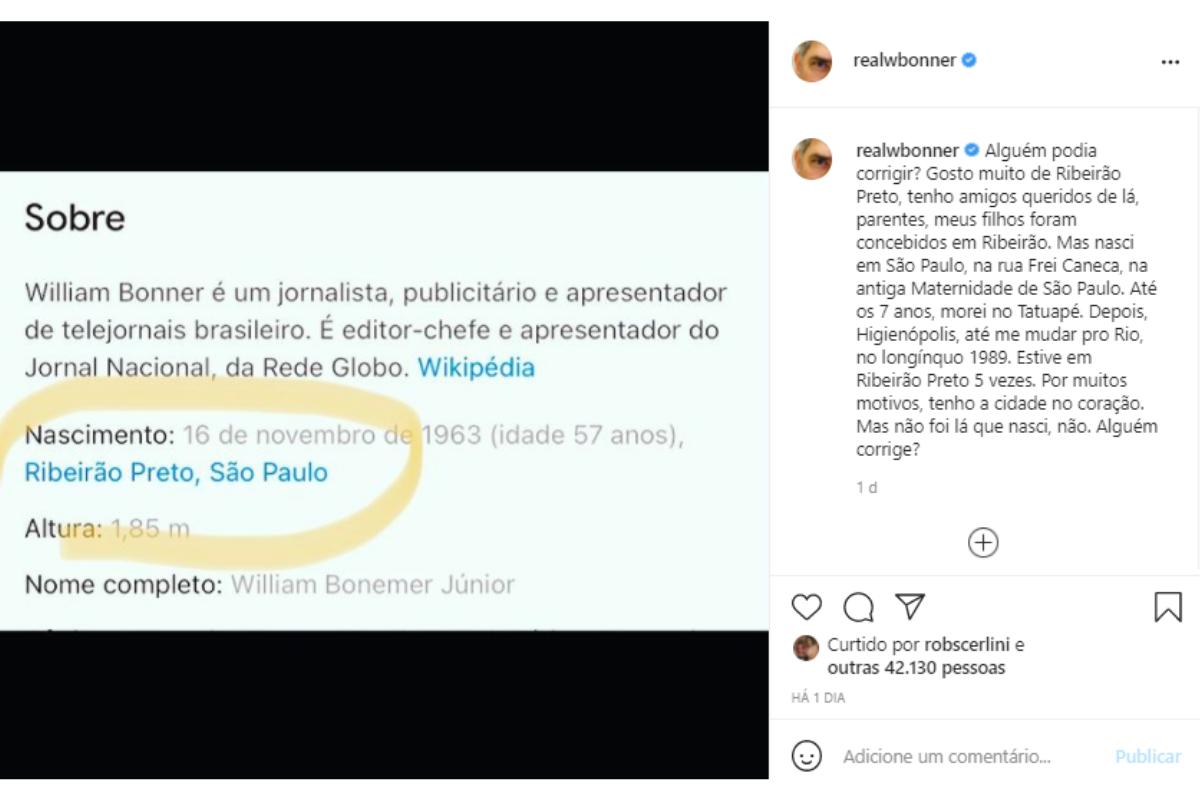This screenshot has width=1200, height=800.
Task: Load more comments with the plus circle
Action: pyautogui.click(x=983, y=542)
